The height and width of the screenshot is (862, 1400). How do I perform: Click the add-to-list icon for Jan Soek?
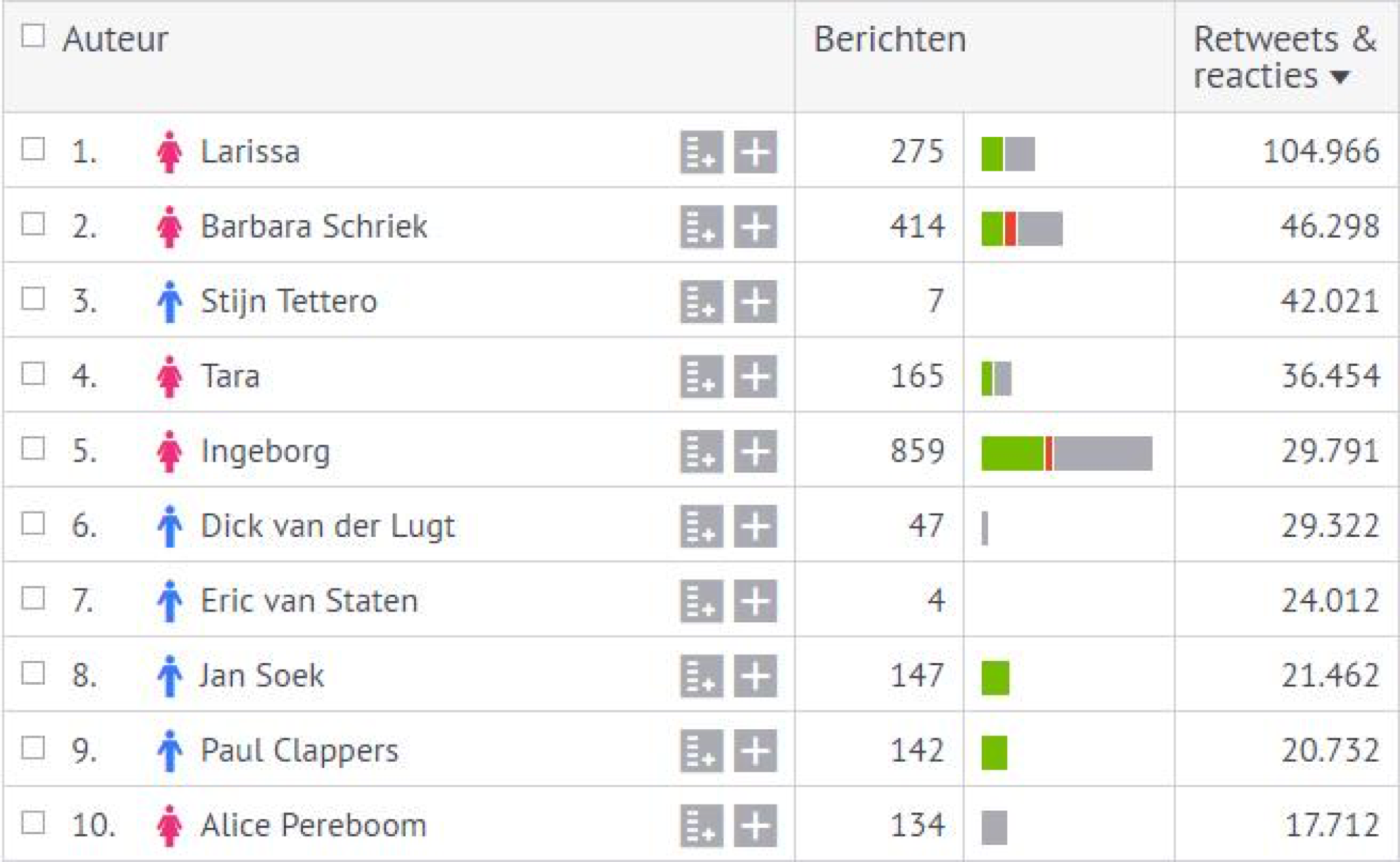click(x=701, y=676)
